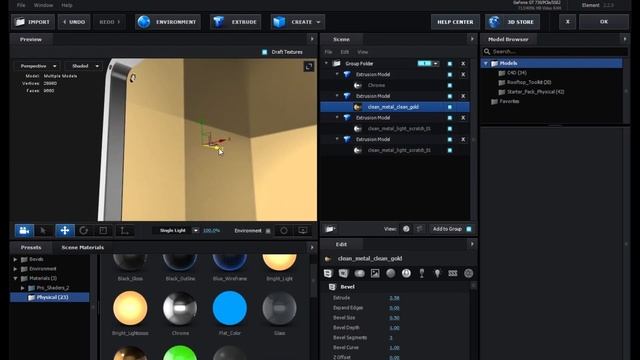Open the Single Light dropdown arrow
The image size is (640, 360).
coord(196,231)
